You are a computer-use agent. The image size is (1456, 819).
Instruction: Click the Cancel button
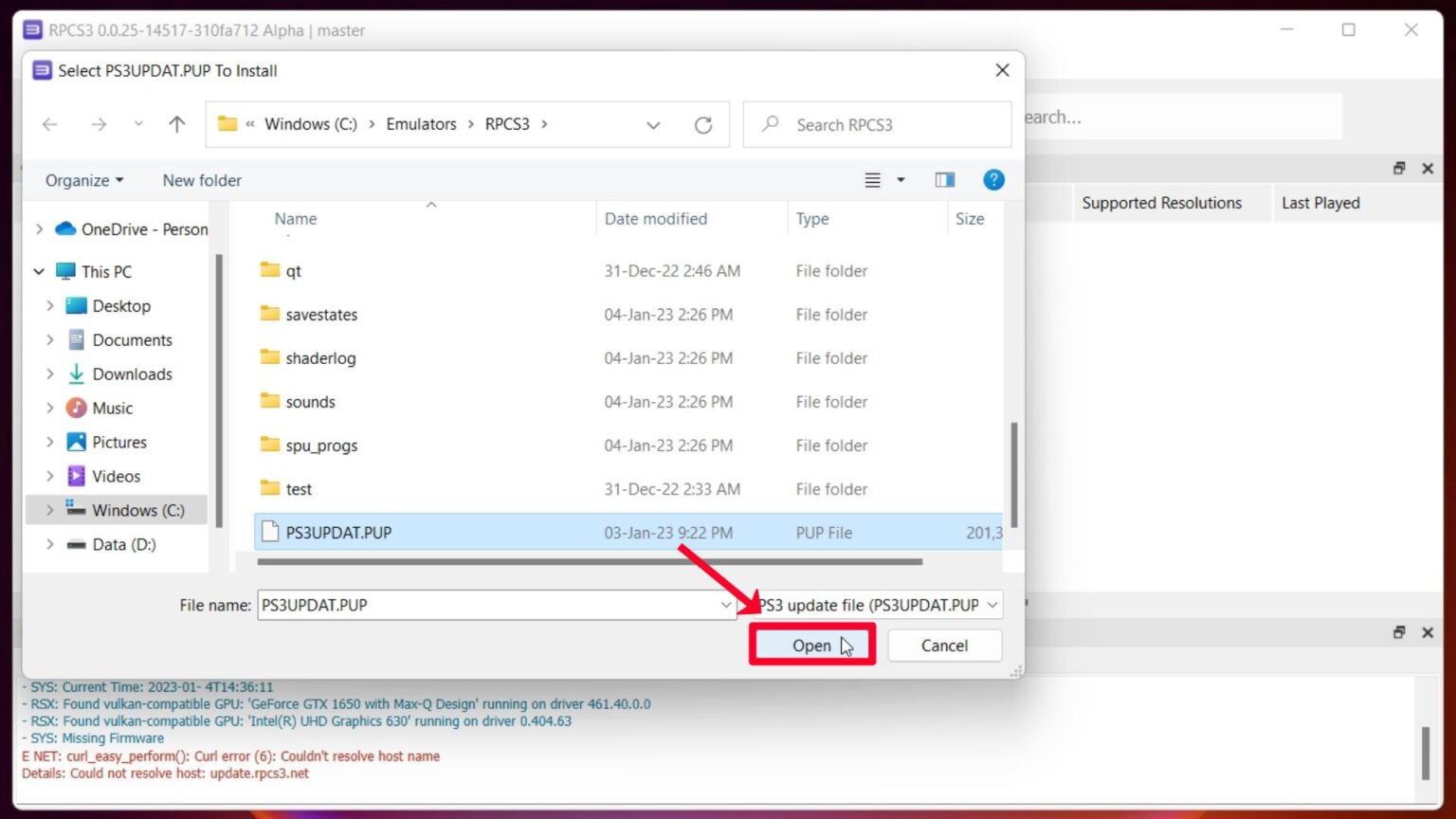pos(944,646)
